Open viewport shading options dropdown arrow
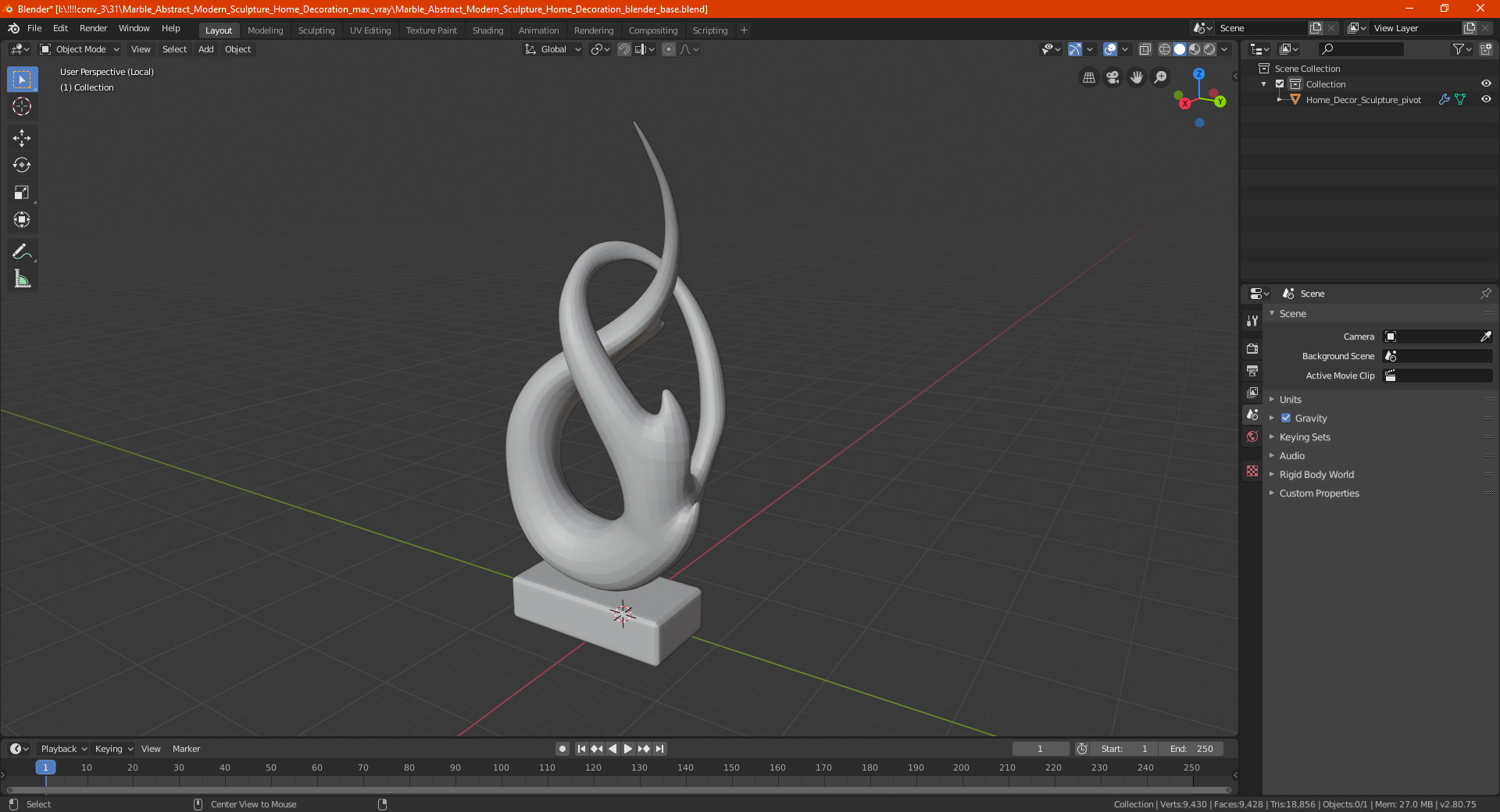The height and width of the screenshot is (812, 1500). [1225, 49]
